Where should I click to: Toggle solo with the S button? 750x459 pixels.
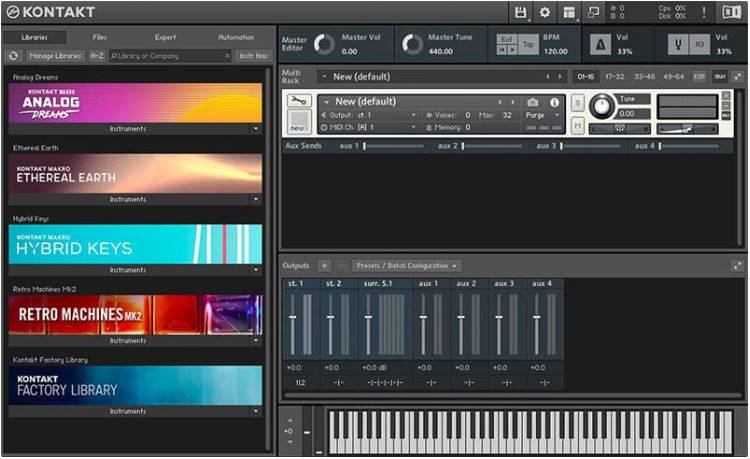pyautogui.click(x=578, y=102)
